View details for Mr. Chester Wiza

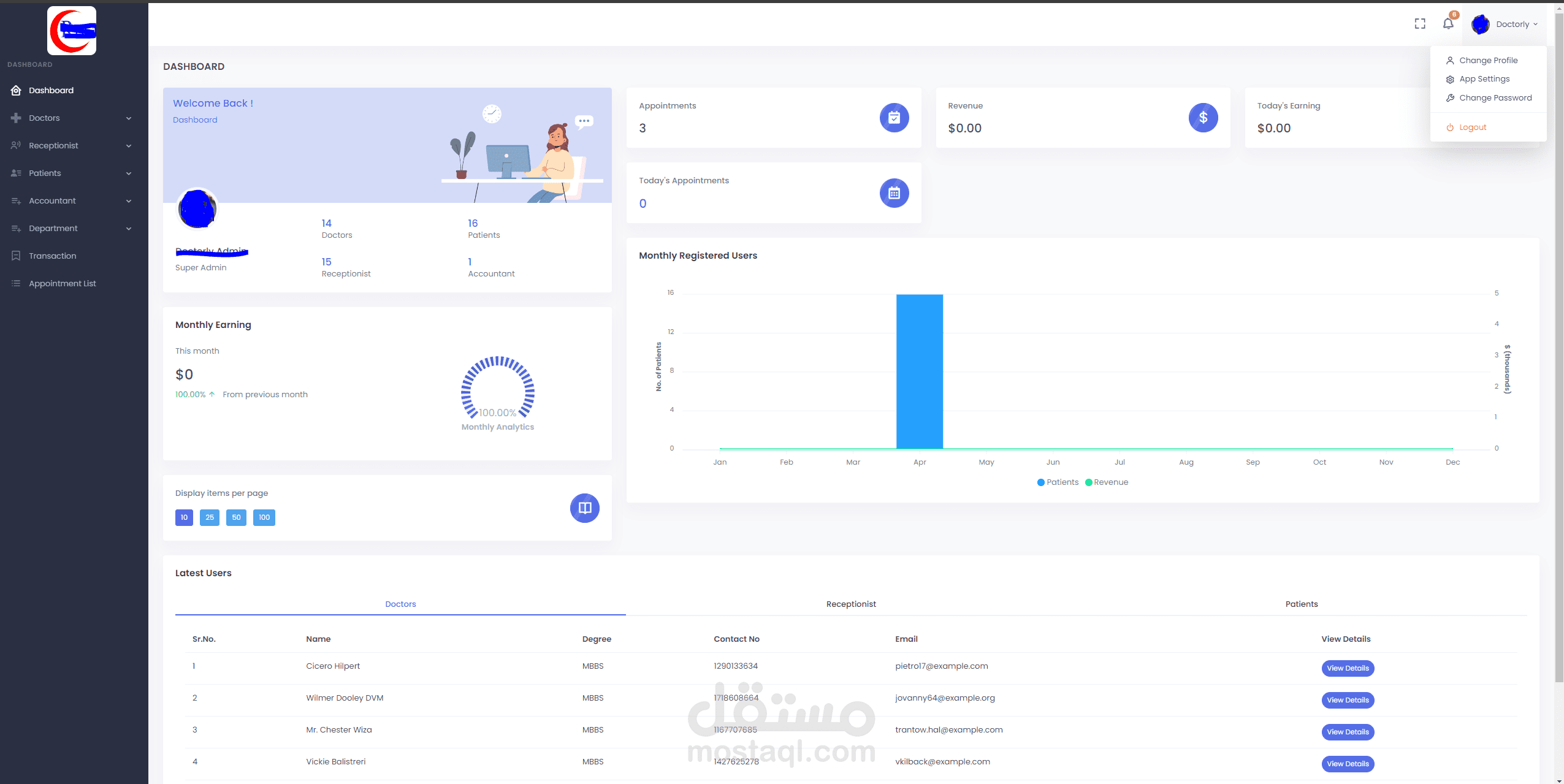click(1348, 732)
